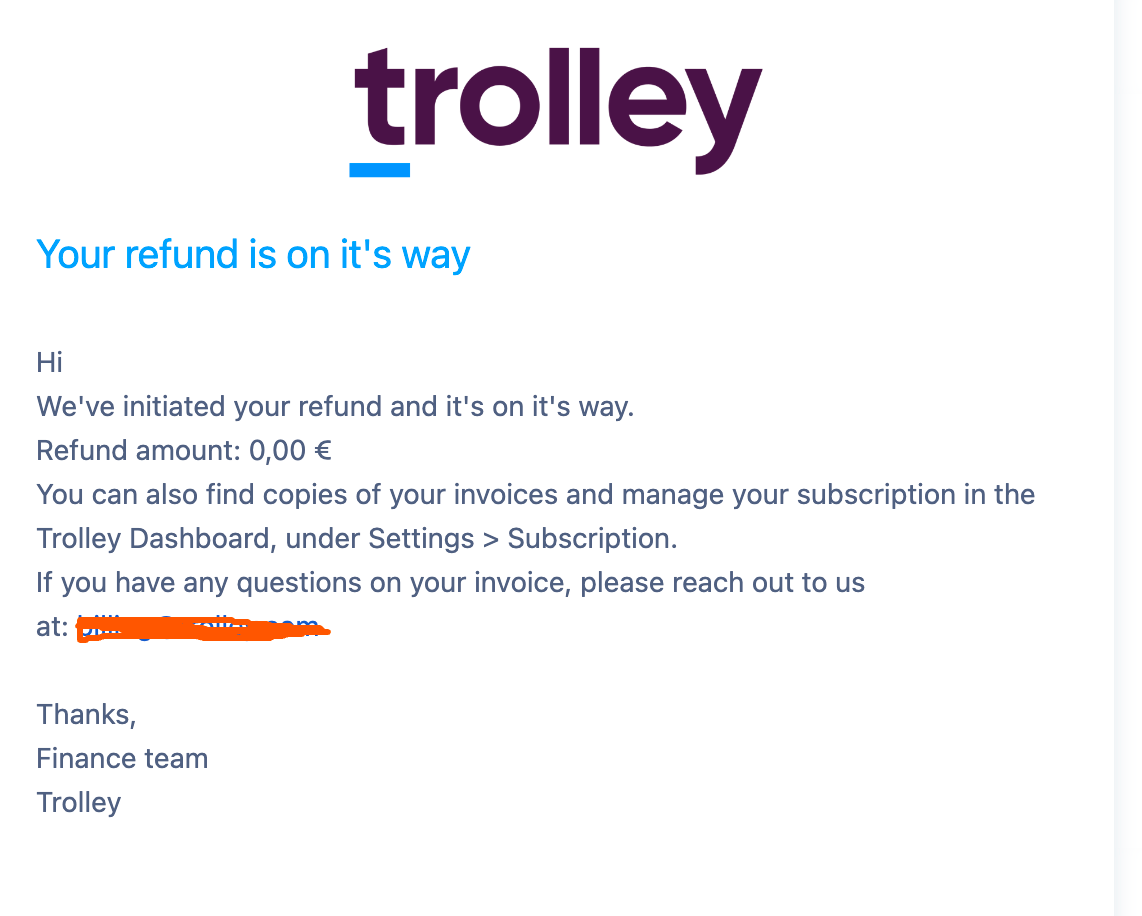
Task: Click the 0,00 € refund value
Action: pyautogui.click(x=289, y=451)
